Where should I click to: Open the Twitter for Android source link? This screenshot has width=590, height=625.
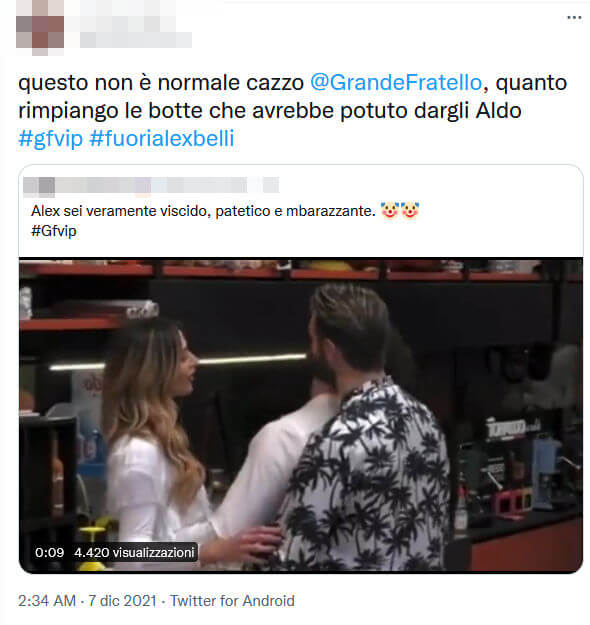point(232,601)
